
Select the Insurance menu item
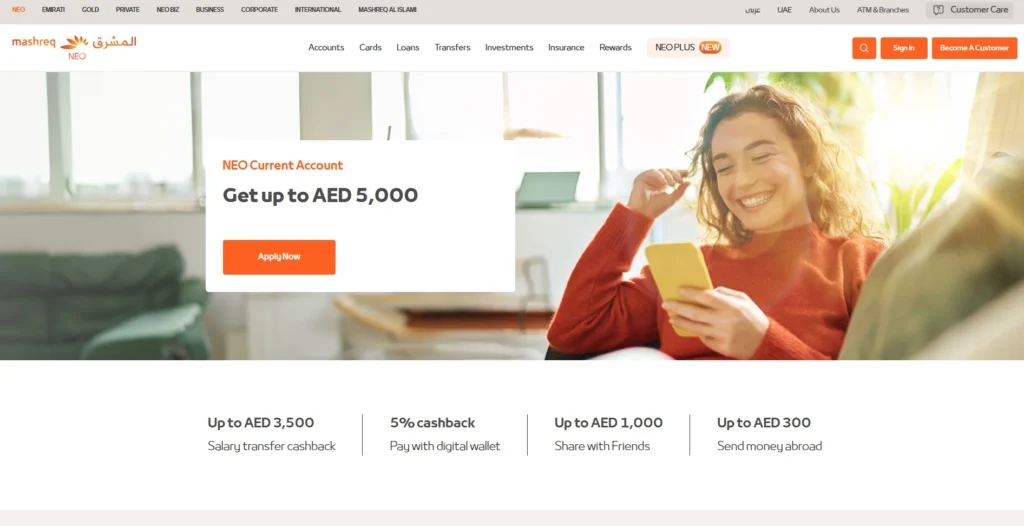click(x=566, y=48)
